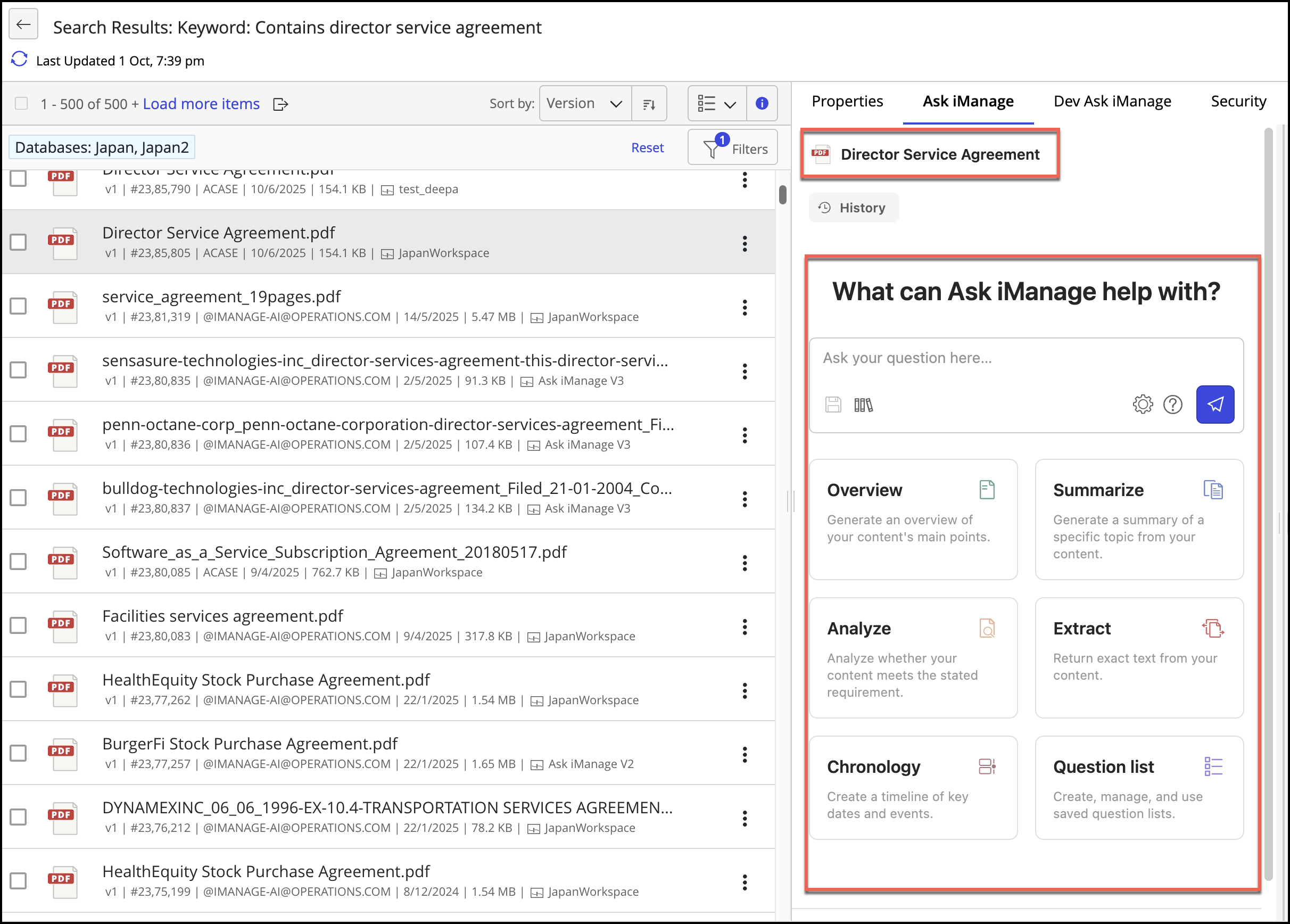This screenshot has width=1290, height=924.
Task: Check the box for Facilities services agreement.pdf
Action: [x=19, y=625]
